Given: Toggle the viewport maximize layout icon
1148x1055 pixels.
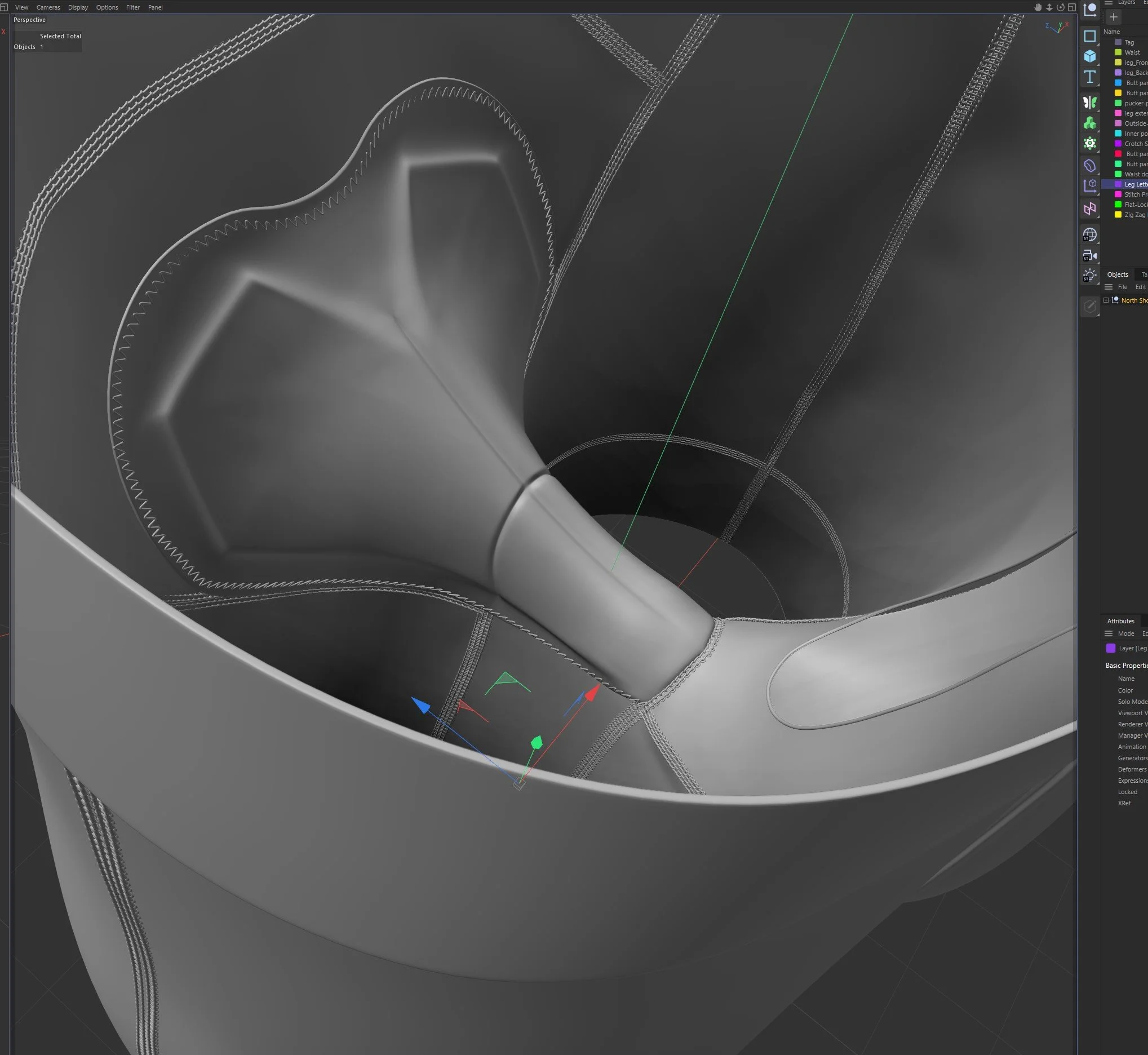Looking at the screenshot, I should point(1071,7).
